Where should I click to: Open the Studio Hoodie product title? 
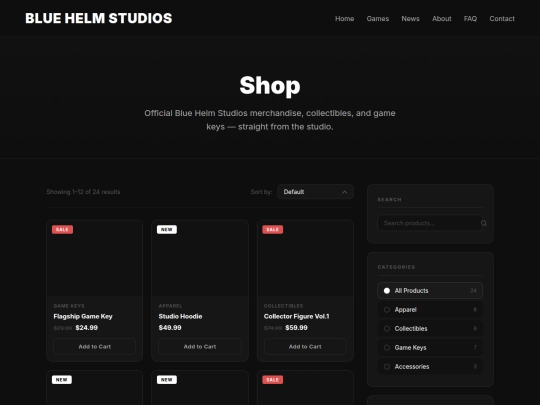coord(180,316)
